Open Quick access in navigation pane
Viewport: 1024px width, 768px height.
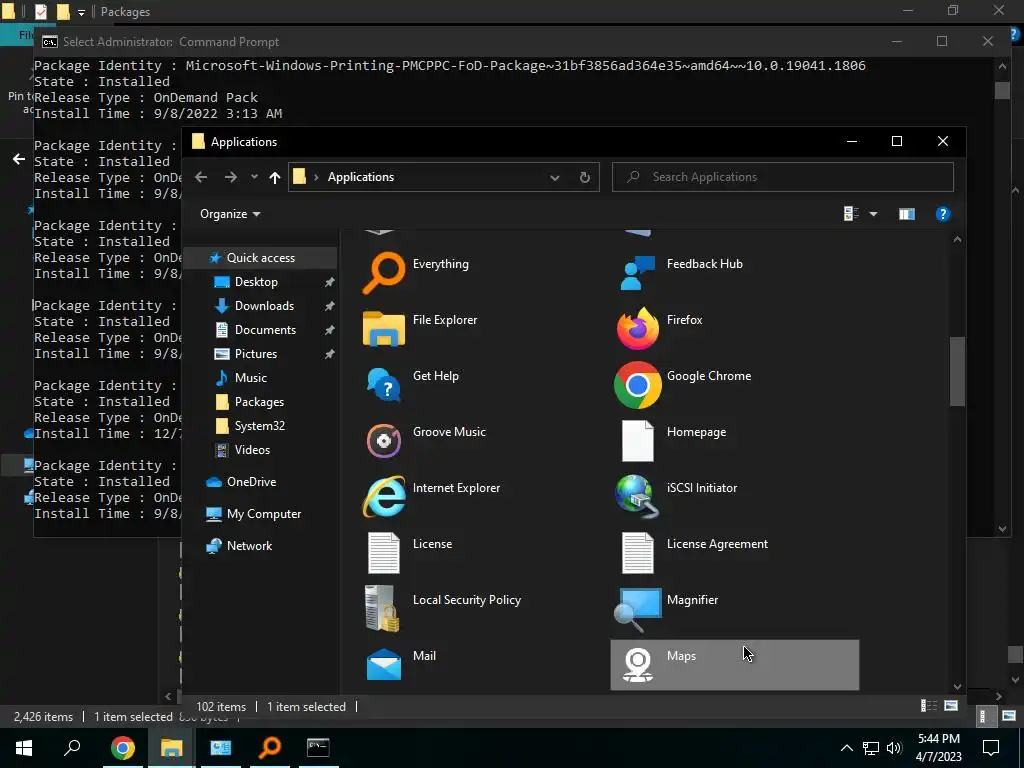261,258
